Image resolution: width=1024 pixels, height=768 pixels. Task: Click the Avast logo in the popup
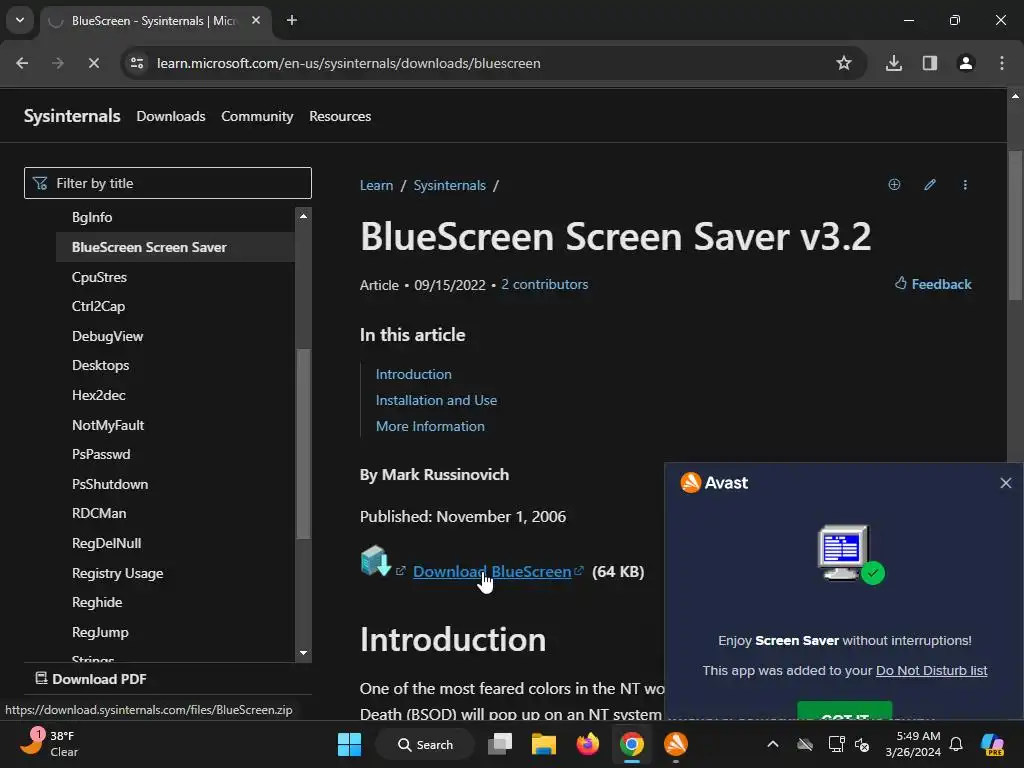click(x=714, y=483)
